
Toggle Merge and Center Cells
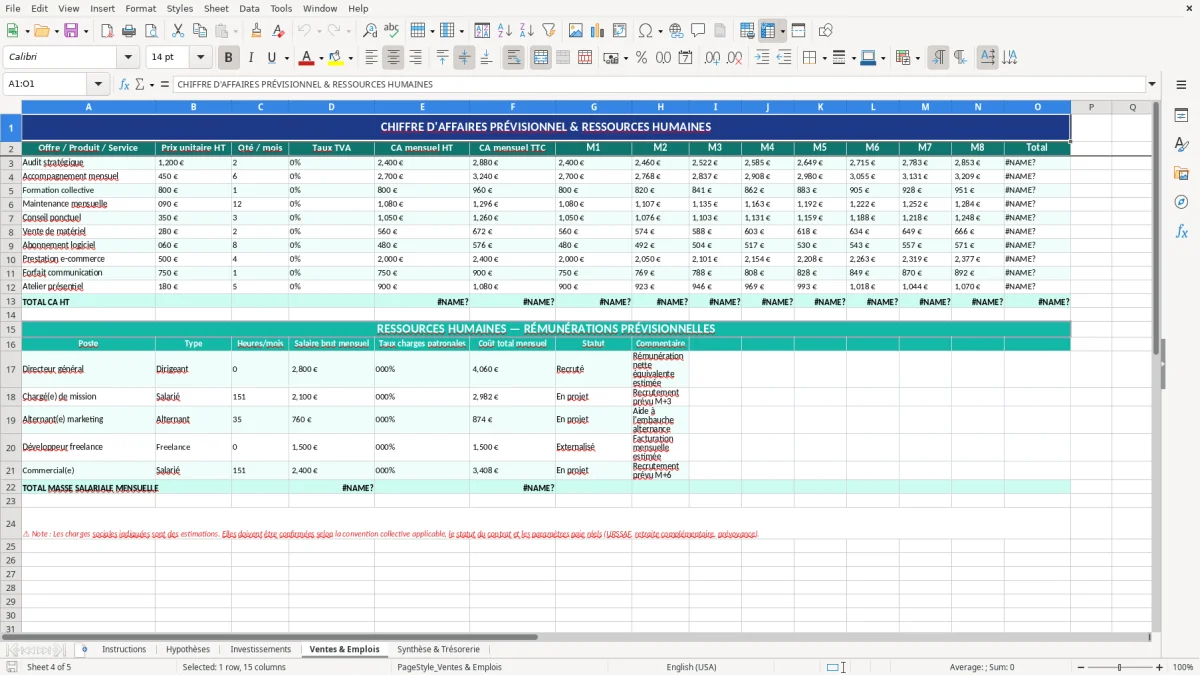[x=541, y=58]
